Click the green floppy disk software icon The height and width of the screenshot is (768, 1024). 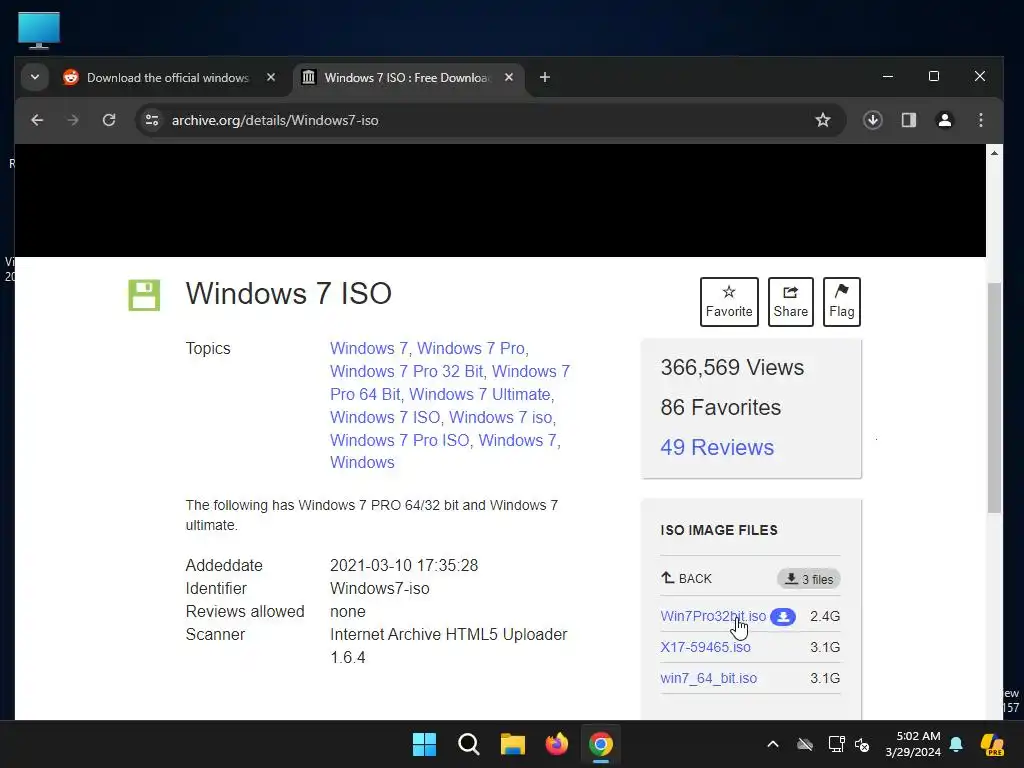click(x=144, y=295)
